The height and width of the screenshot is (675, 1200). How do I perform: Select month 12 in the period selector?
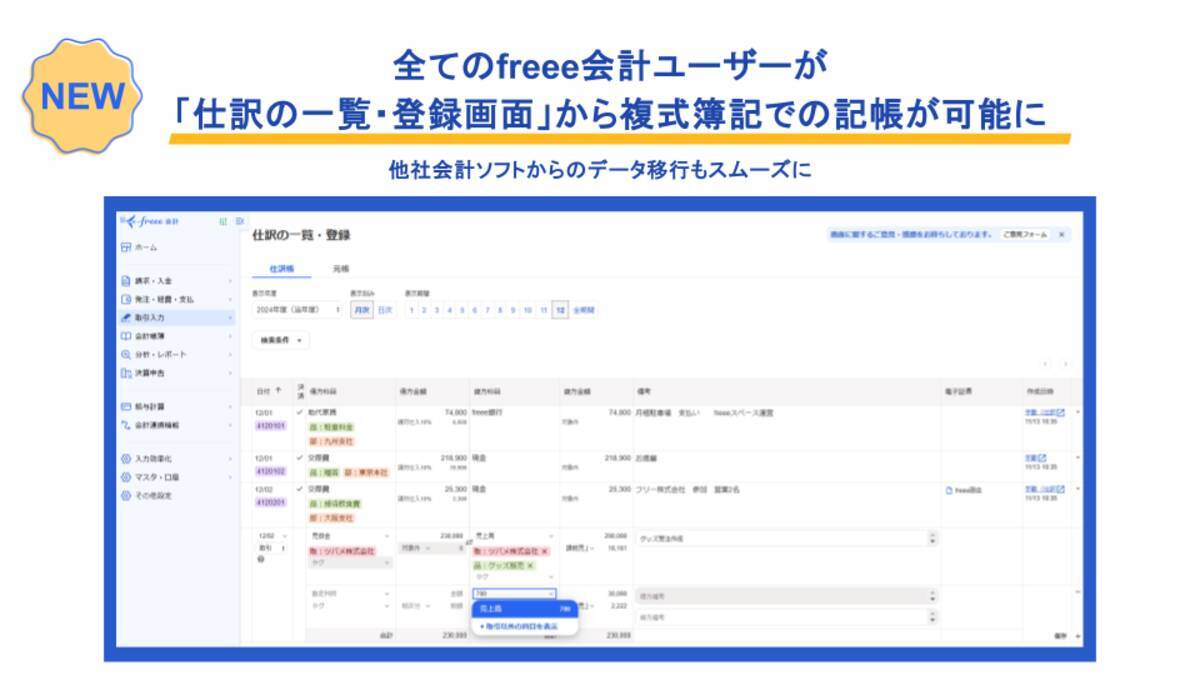point(560,308)
